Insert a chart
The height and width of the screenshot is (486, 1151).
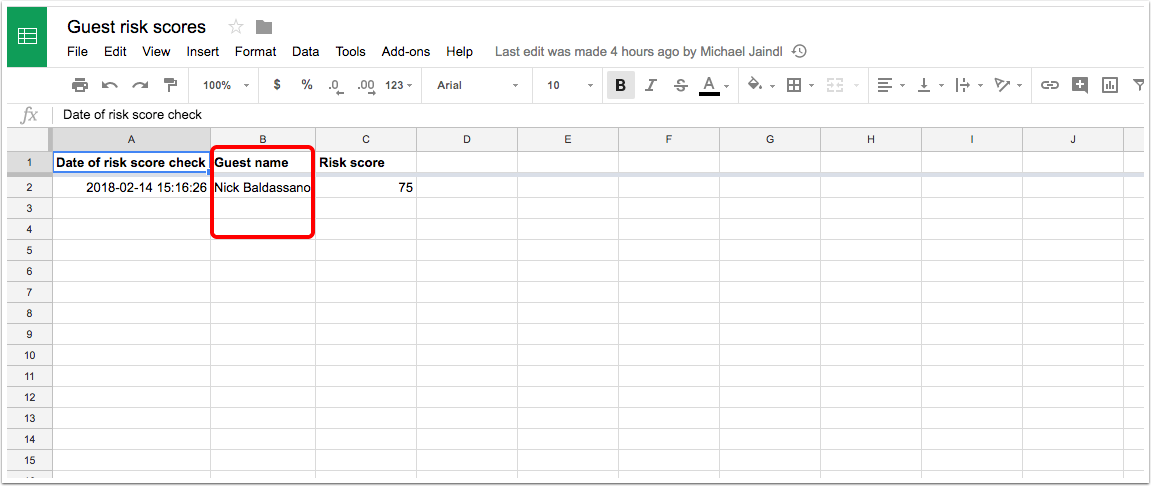pyautogui.click(x=1110, y=85)
